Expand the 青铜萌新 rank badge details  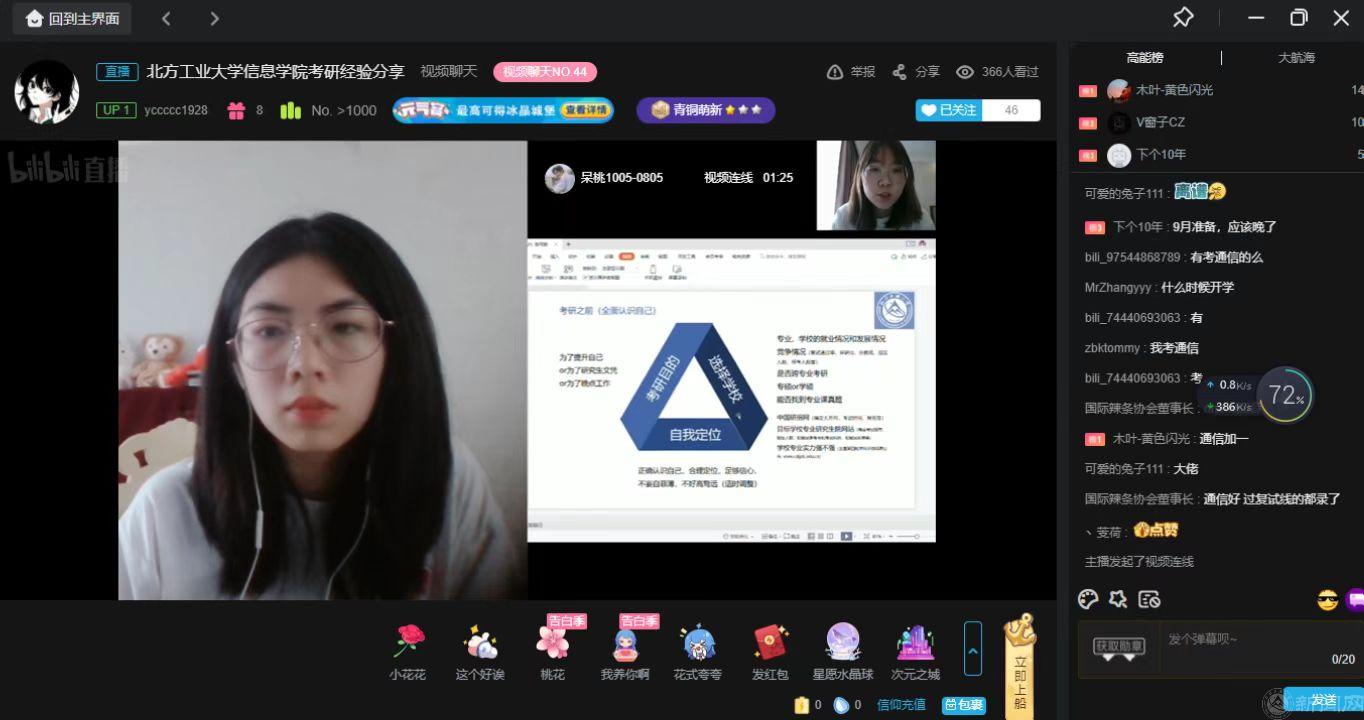click(705, 110)
